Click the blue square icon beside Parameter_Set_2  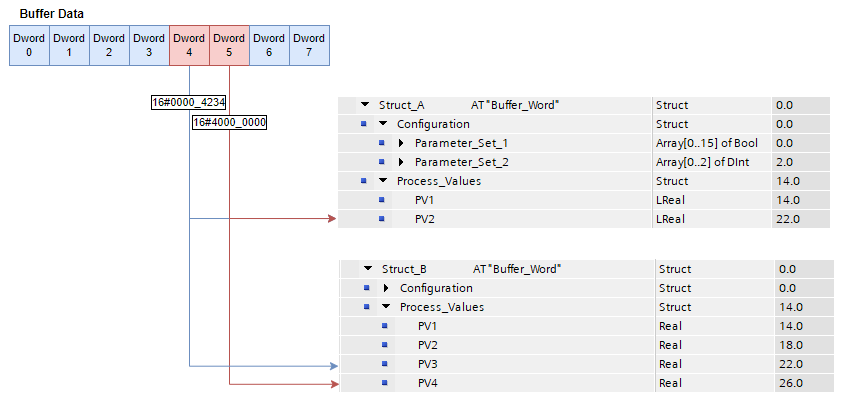(382, 162)
